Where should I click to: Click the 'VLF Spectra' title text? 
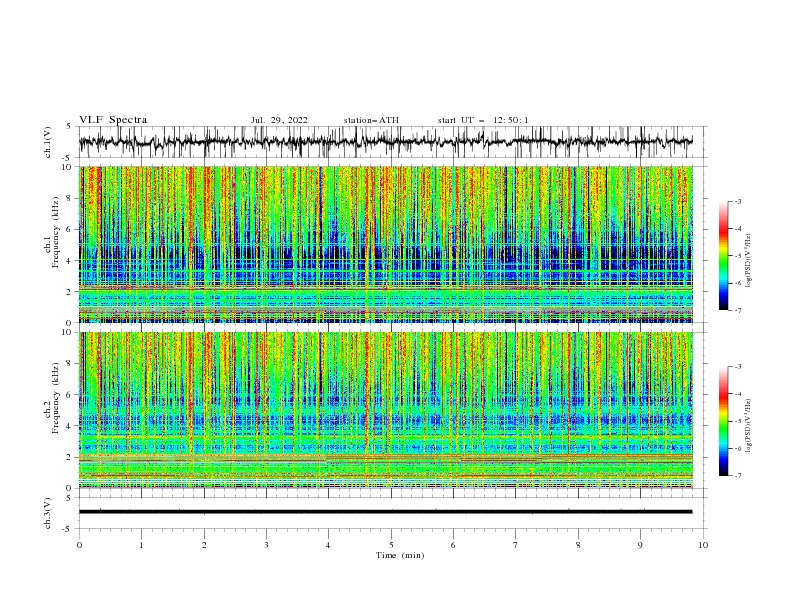coord(113,120)
